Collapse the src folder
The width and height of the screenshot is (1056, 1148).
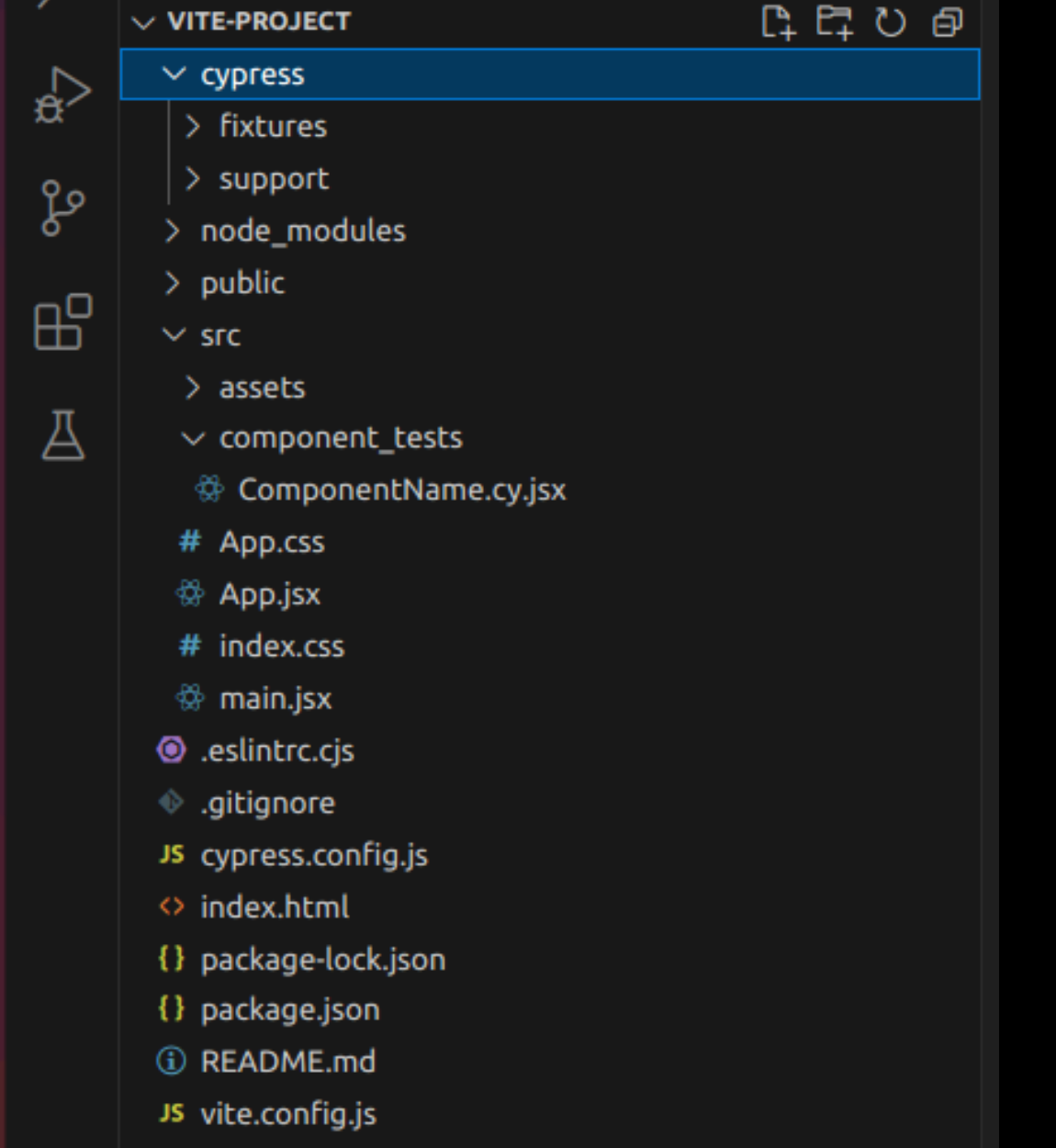222,335
